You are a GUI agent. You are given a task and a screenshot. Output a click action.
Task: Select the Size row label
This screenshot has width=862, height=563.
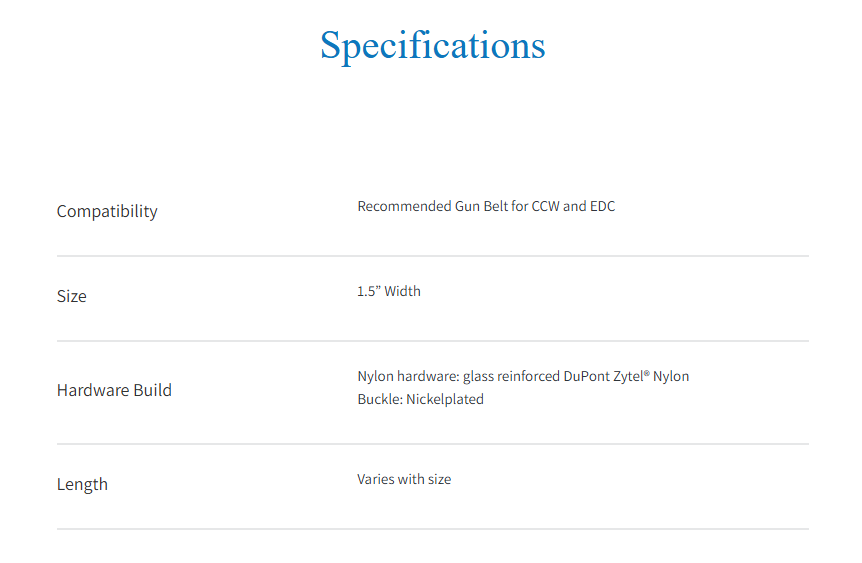click(72, 296)
